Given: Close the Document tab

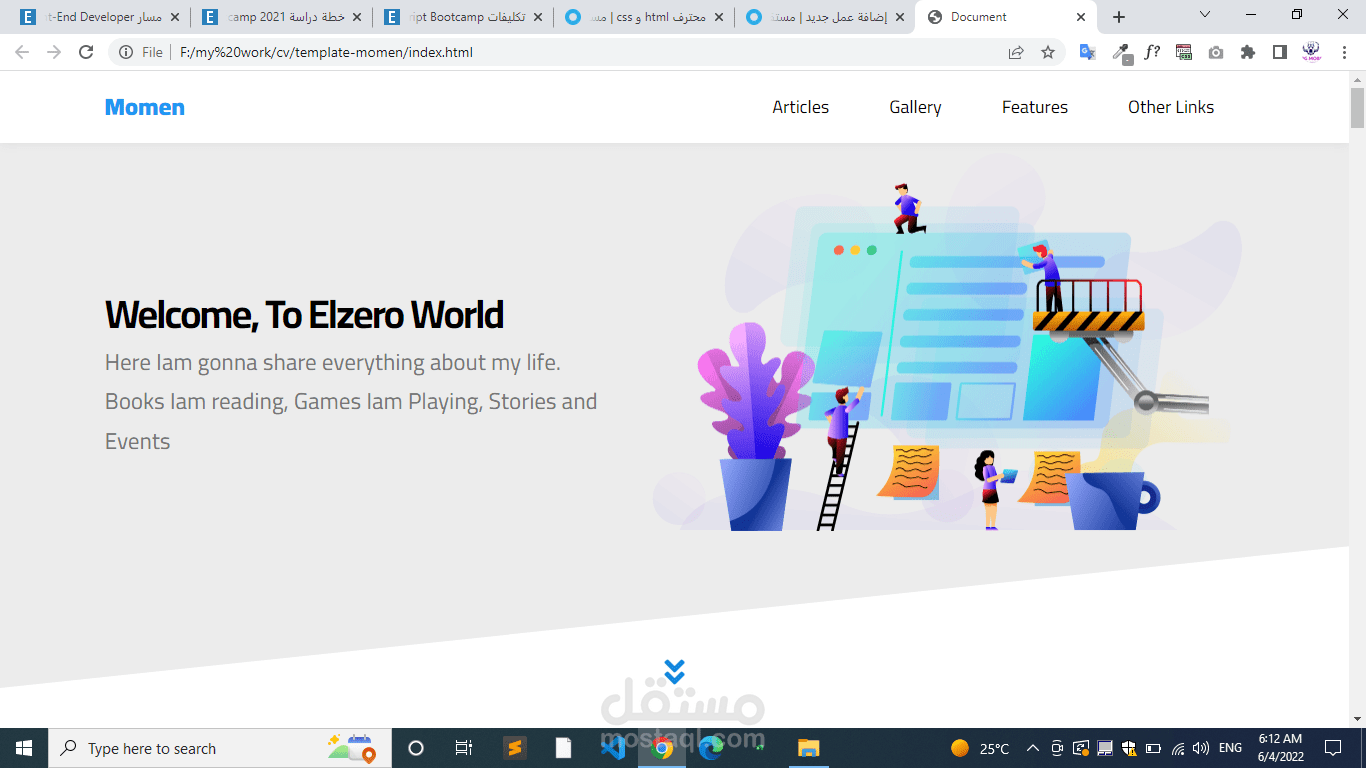Looking at the screenshot, I should click(x=1081, y=17).
